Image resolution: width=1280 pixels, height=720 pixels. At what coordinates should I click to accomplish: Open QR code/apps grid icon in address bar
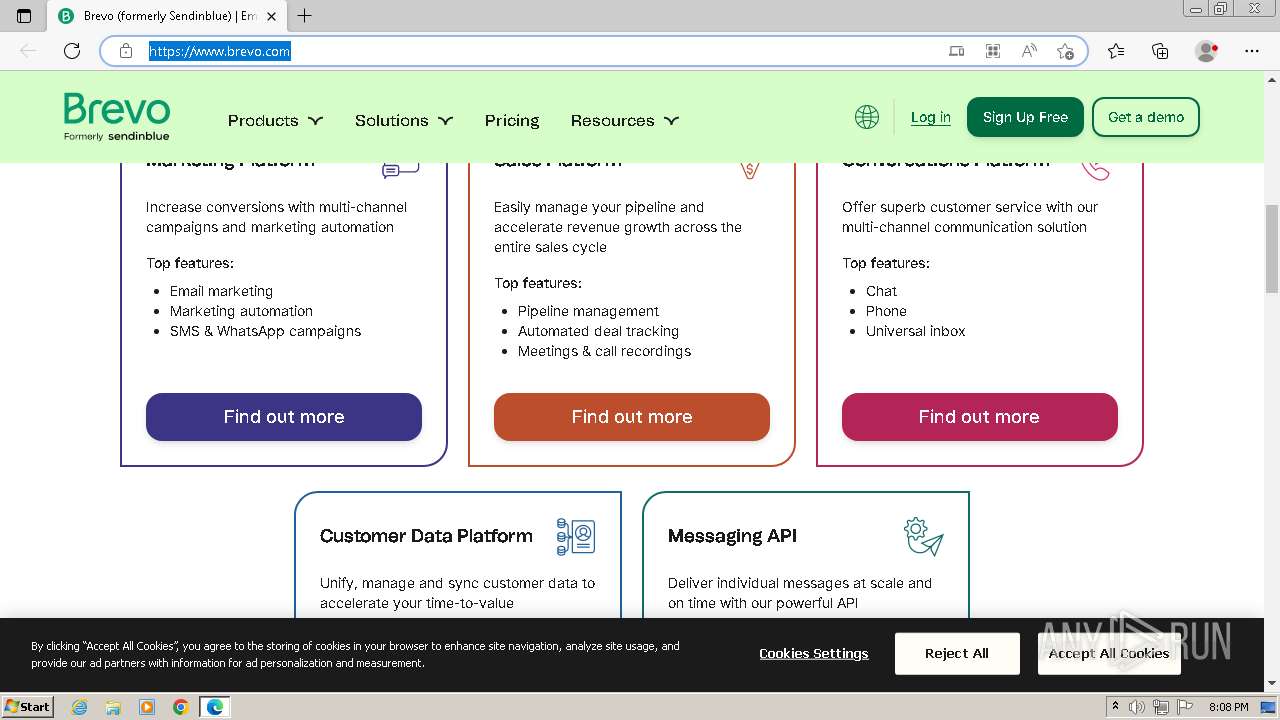(x=993, y=51)
